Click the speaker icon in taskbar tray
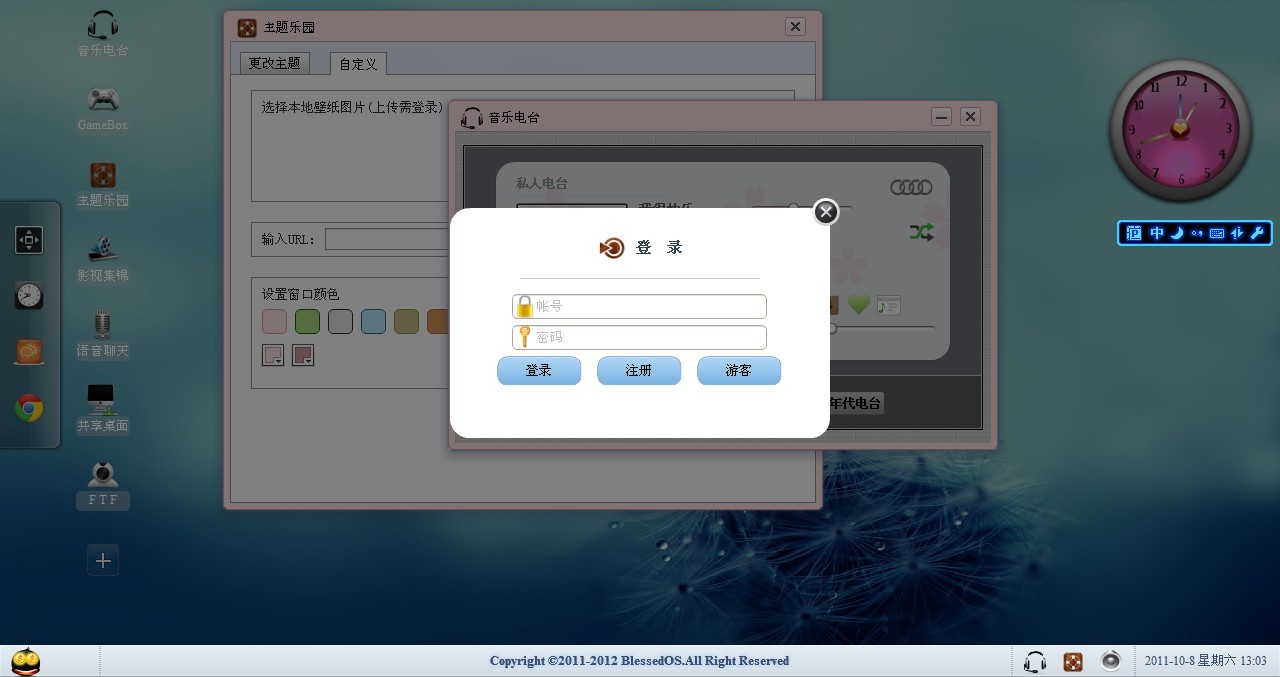Image resolution: width=1280 pixels, height=677 pixels. coord(1111,660)
